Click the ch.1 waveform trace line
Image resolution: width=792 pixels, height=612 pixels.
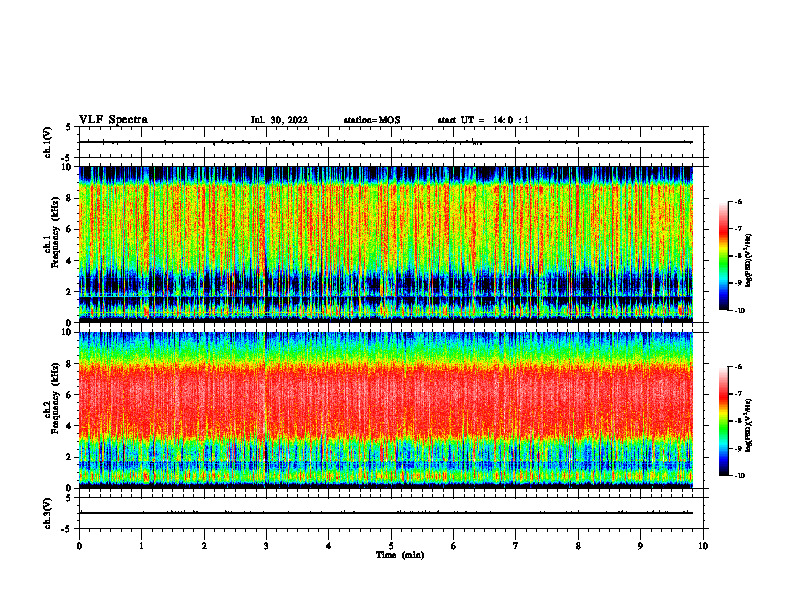(385, 142)
